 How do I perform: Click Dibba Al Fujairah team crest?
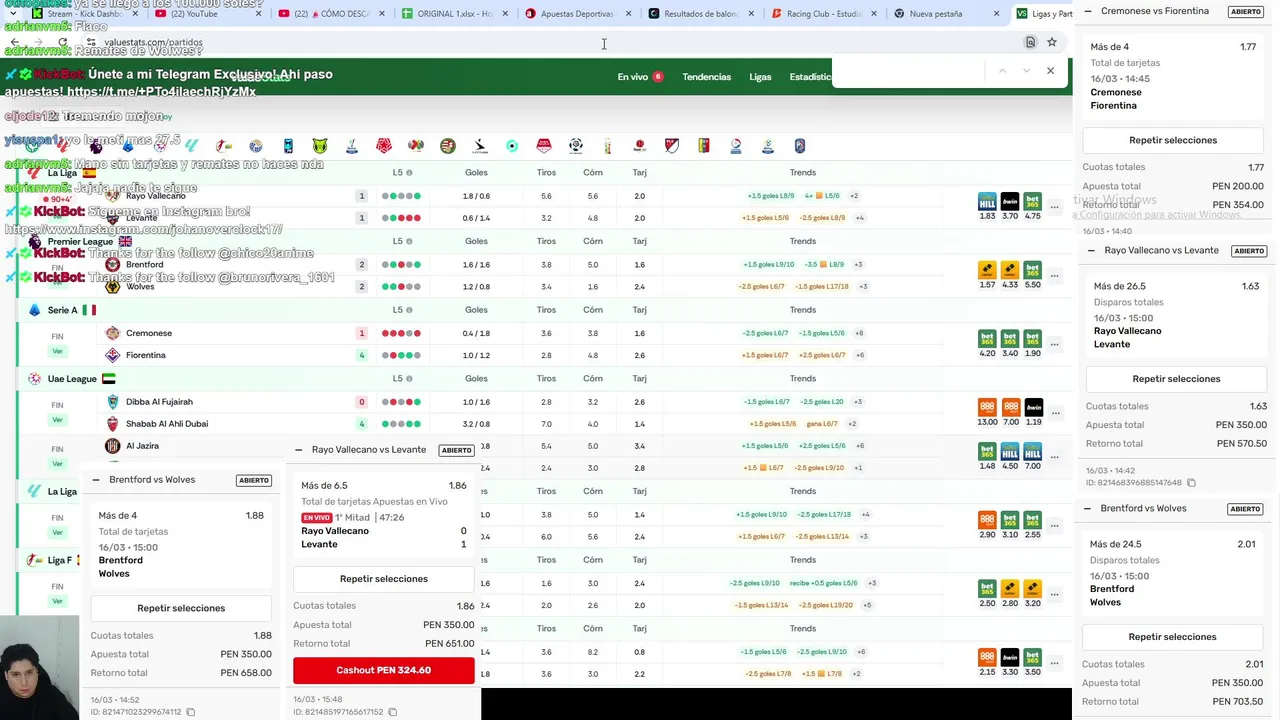pyautogui.click(x=113, y=402)
